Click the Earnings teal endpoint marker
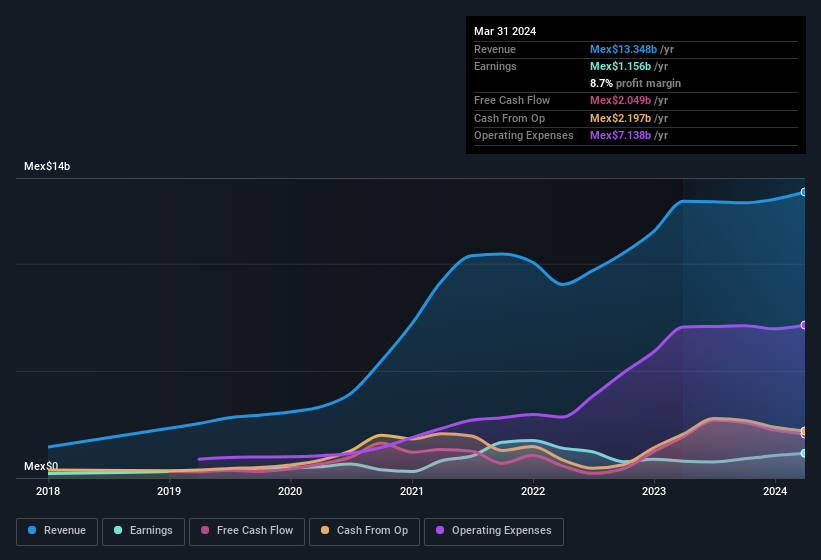821x560 pixels. [804, 453]
